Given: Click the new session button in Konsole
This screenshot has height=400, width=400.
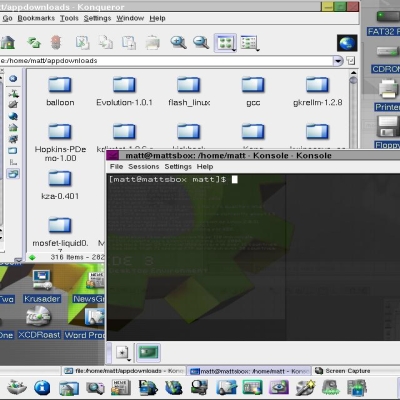Looking at the screenshot, I should (x=122, y=353).
